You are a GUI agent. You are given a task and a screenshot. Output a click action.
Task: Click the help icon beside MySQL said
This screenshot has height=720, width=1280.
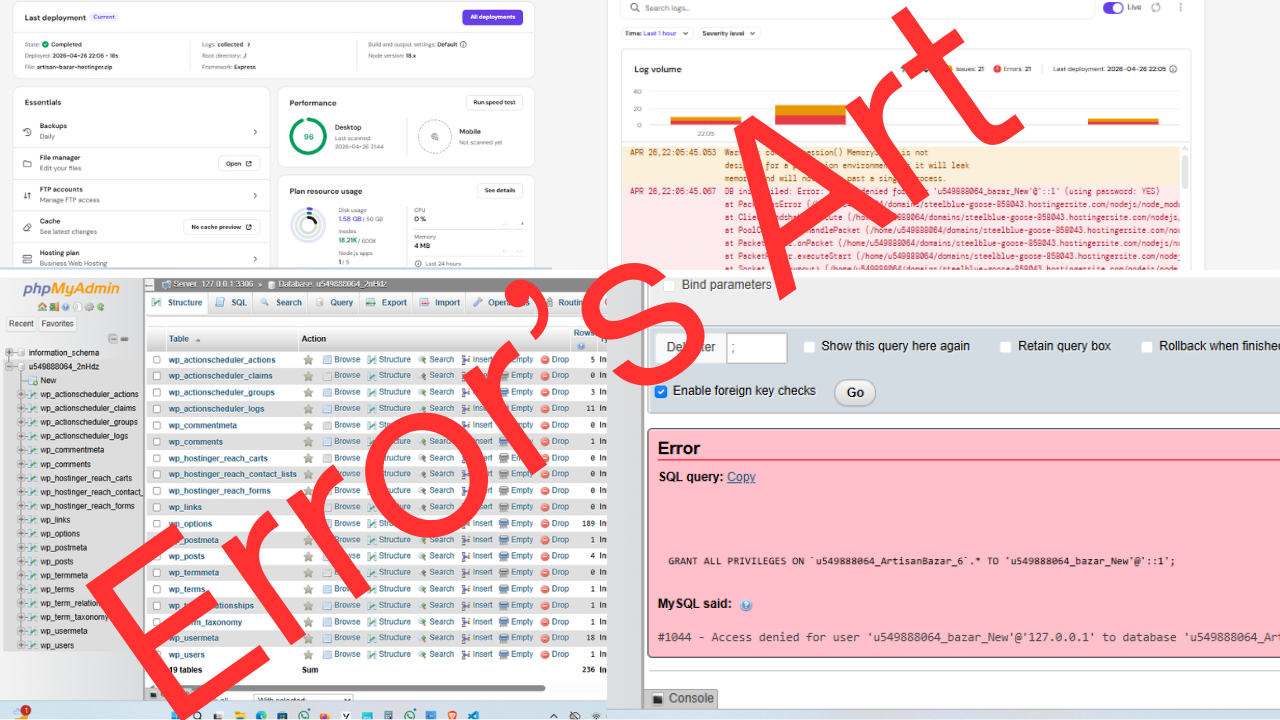tap(746, 605)
